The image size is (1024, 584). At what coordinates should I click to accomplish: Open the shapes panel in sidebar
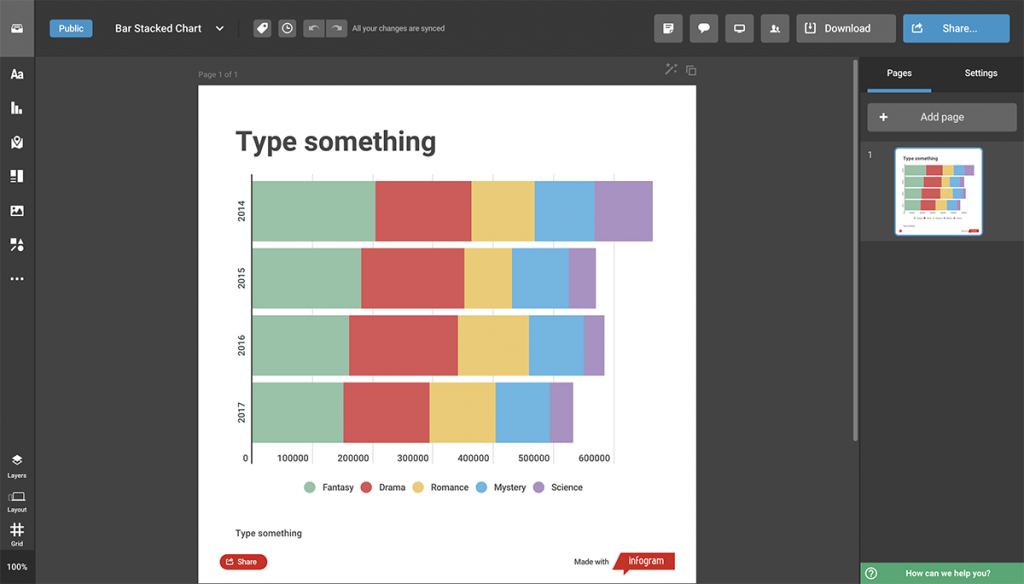tap(17, 244)
